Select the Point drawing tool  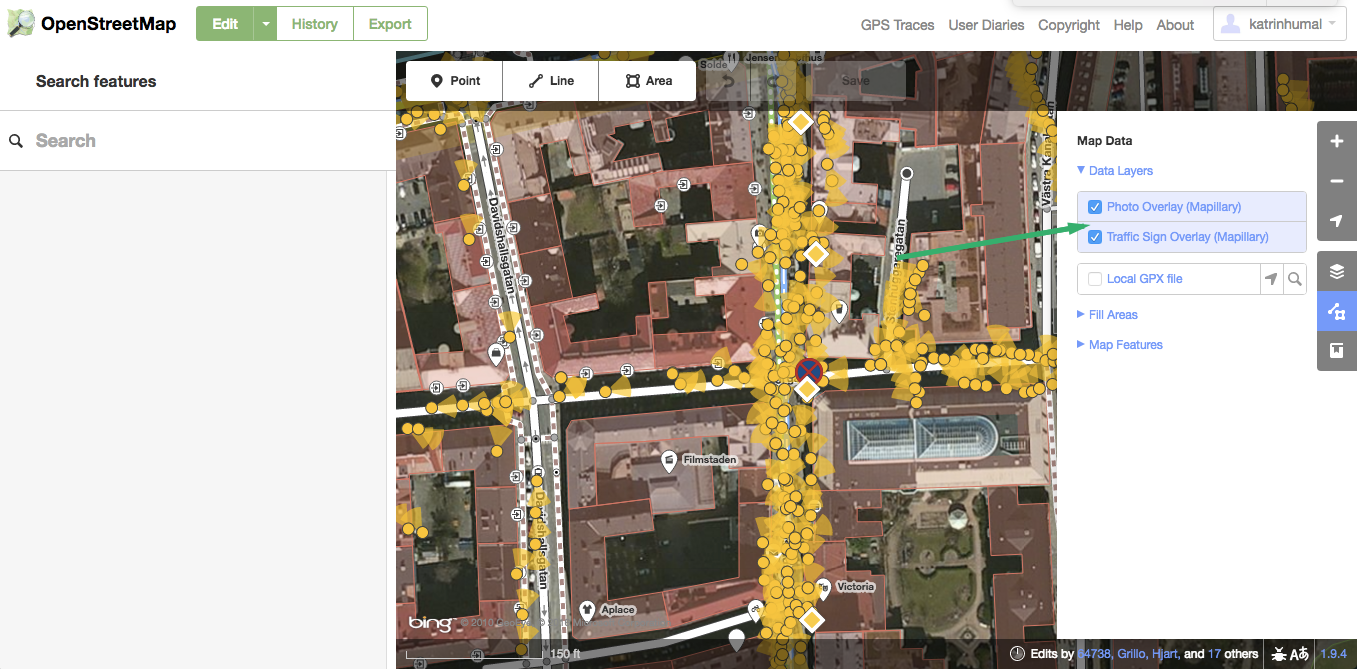click(454, 80)
